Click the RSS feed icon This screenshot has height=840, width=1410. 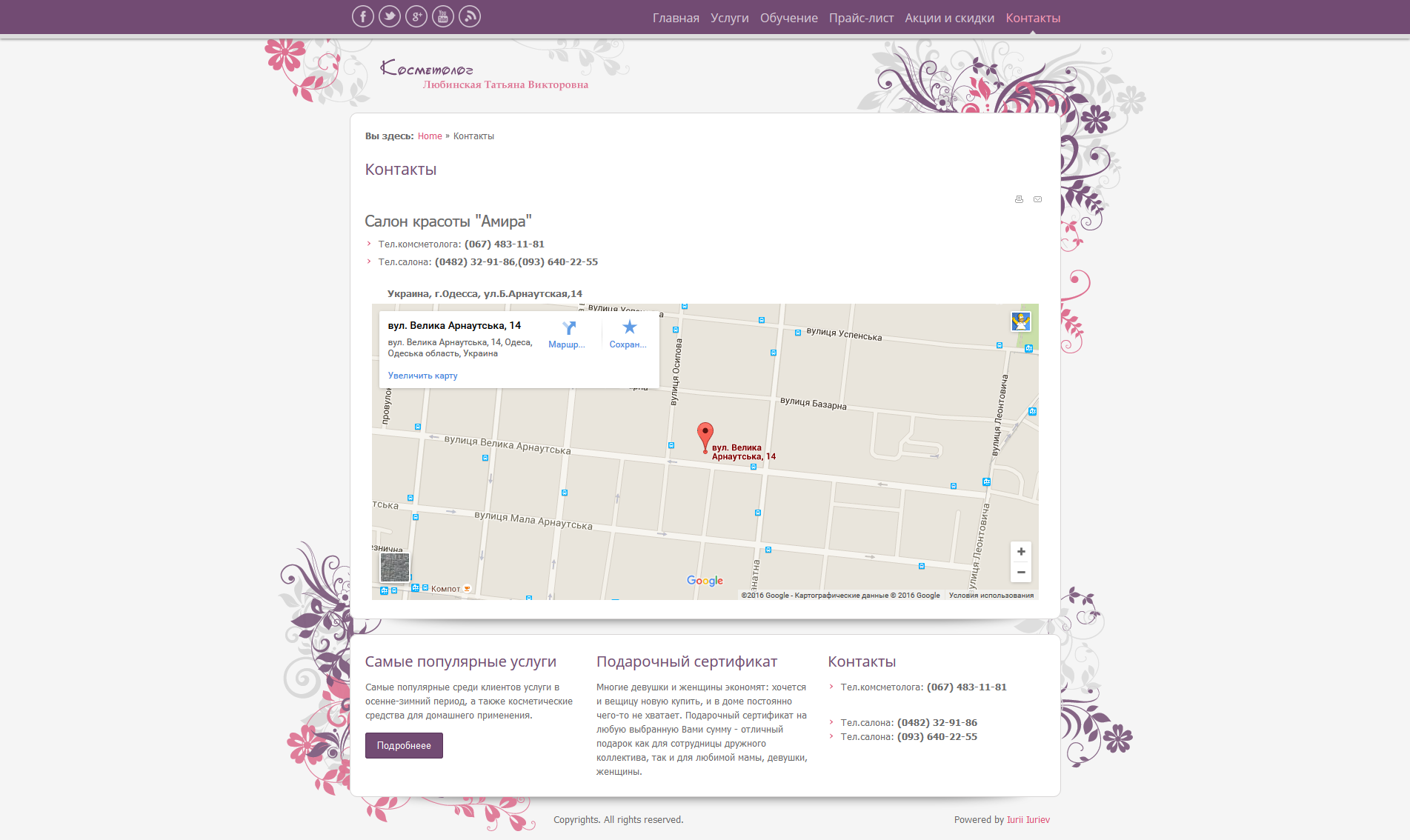point(470,16)
